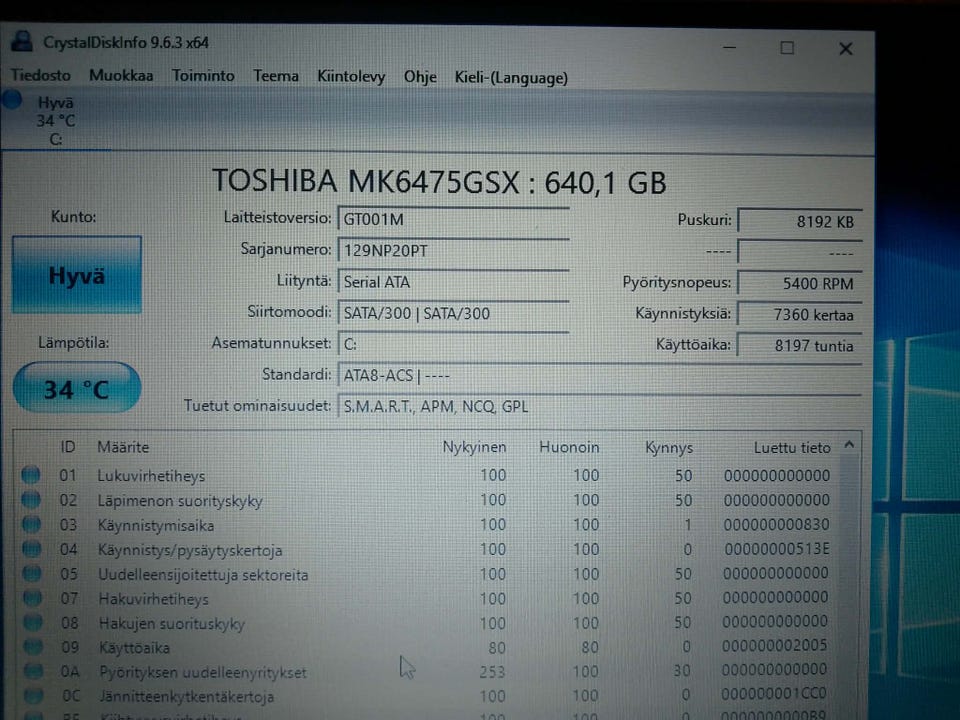Select the C: drive status indicator circle
Image resolution: width=960 pixels, height=720 pixels.
tap(12, 100)
